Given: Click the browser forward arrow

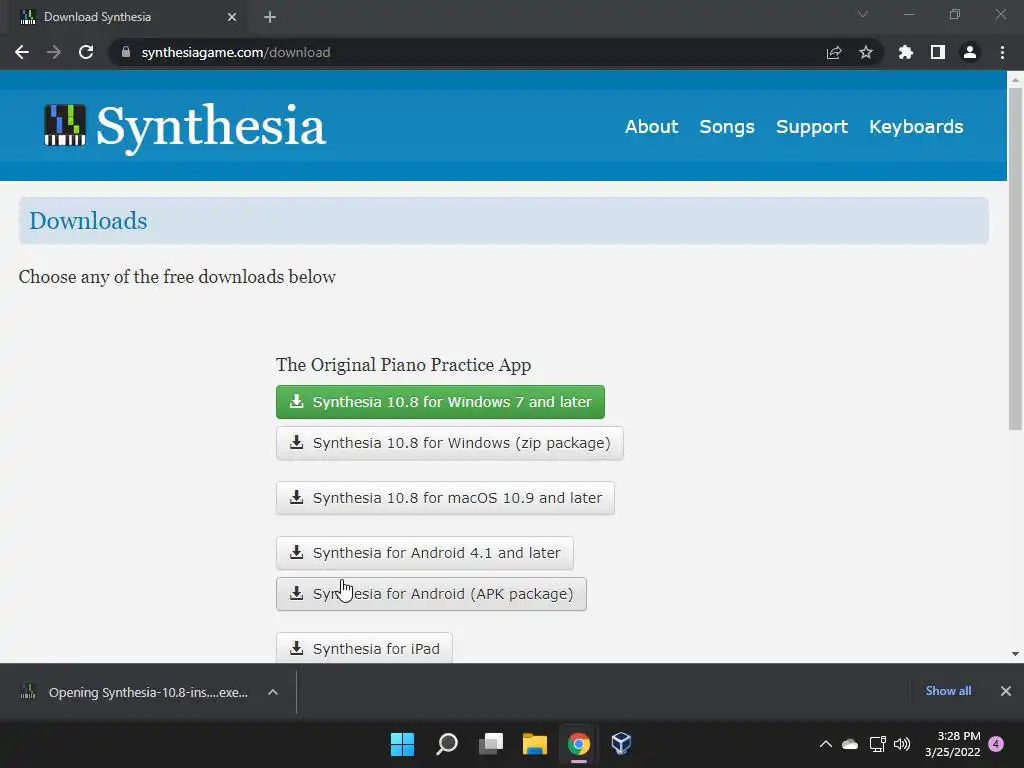Looking at the screenshot, I should coord(54,52).
